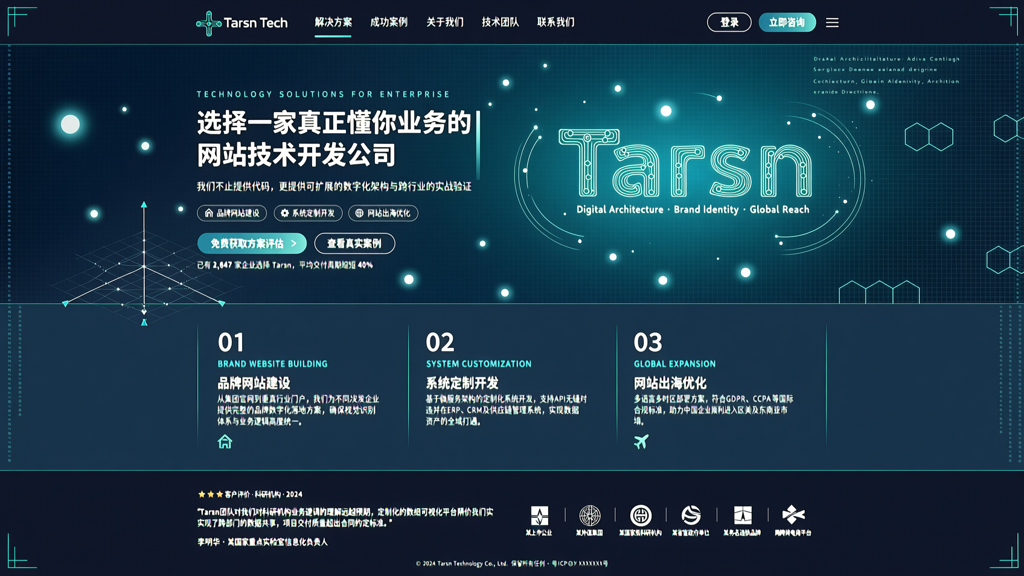Image resolution: width=1024 pixels, height=576 pixels.
Task: Click the Digital Architecture tagline text
Action: pyautogui.click(x=693, y=210)
